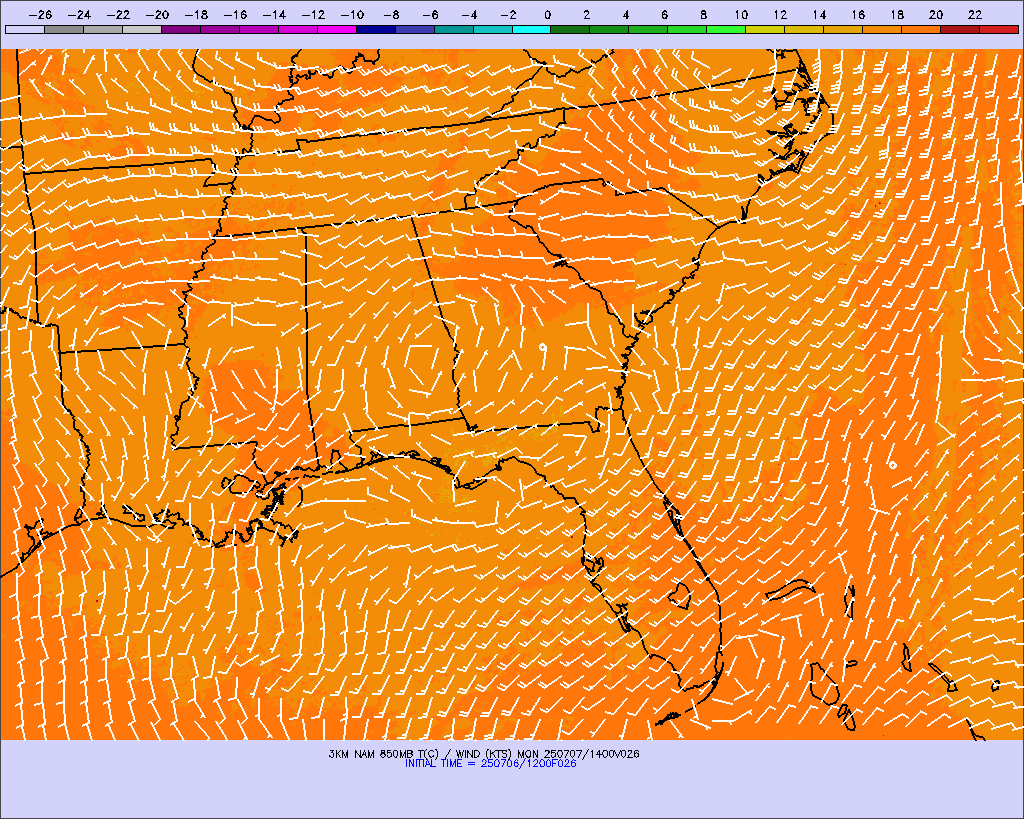This screenshot has width=1024, height=819.
Task: Click the "16" scale label
Action: click(x=858, y=14)
